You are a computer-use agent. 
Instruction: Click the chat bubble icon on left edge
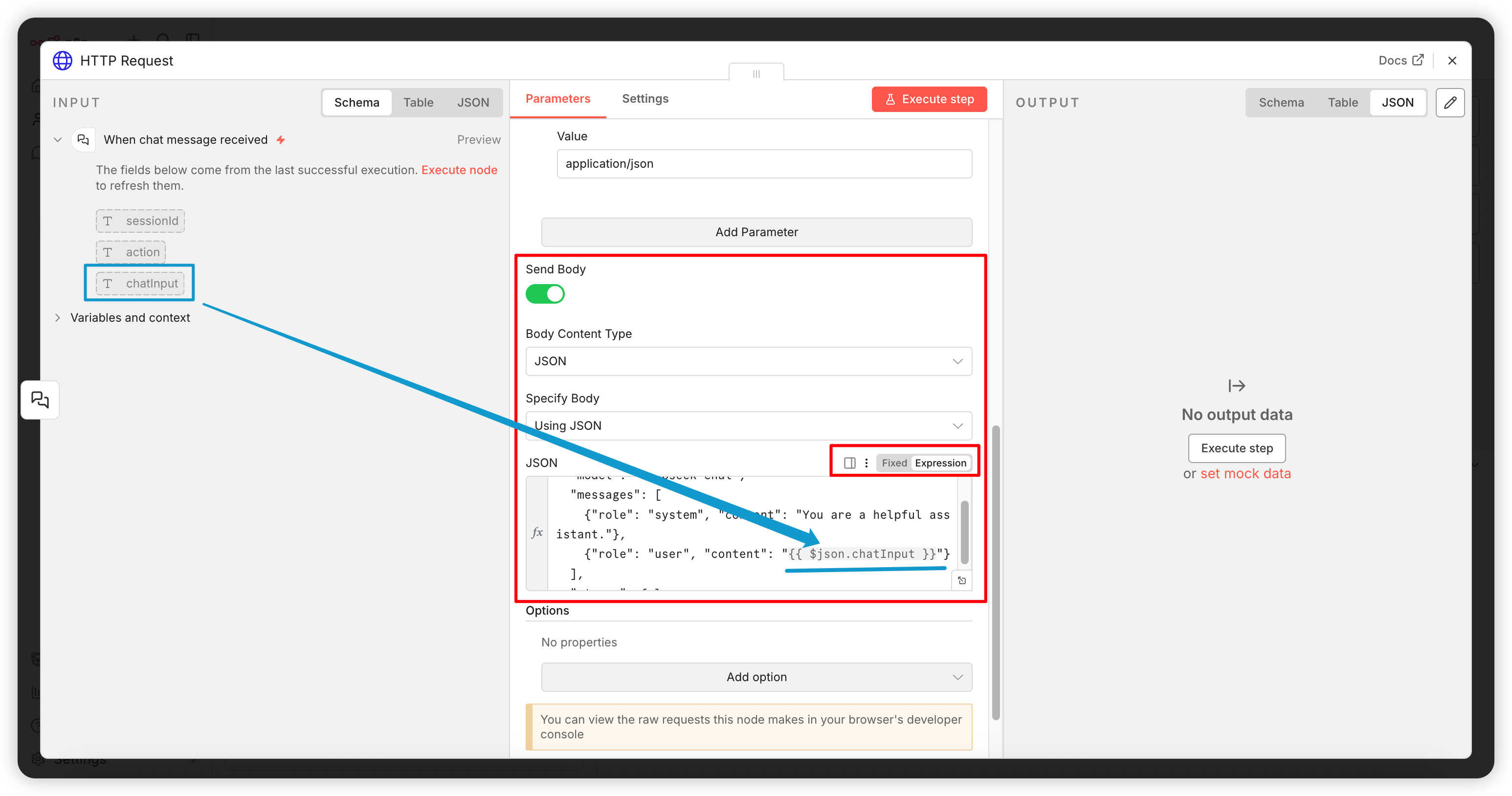pos(40,400)
